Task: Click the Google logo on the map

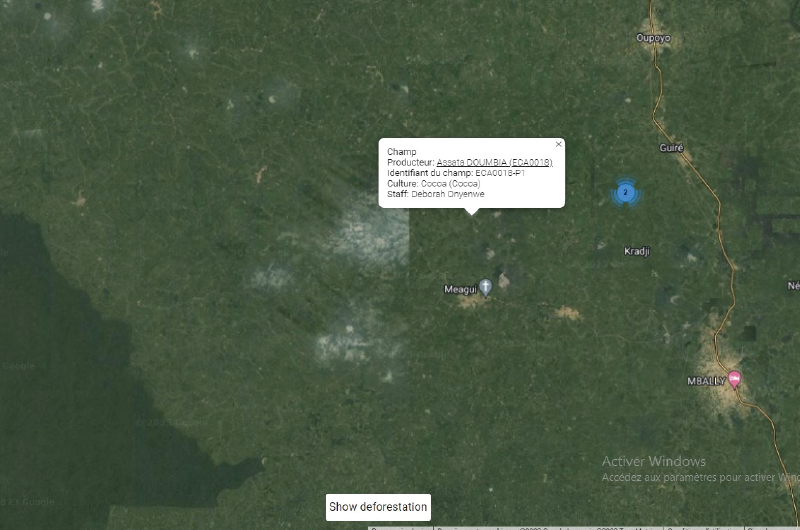Action: coord(28,501)
